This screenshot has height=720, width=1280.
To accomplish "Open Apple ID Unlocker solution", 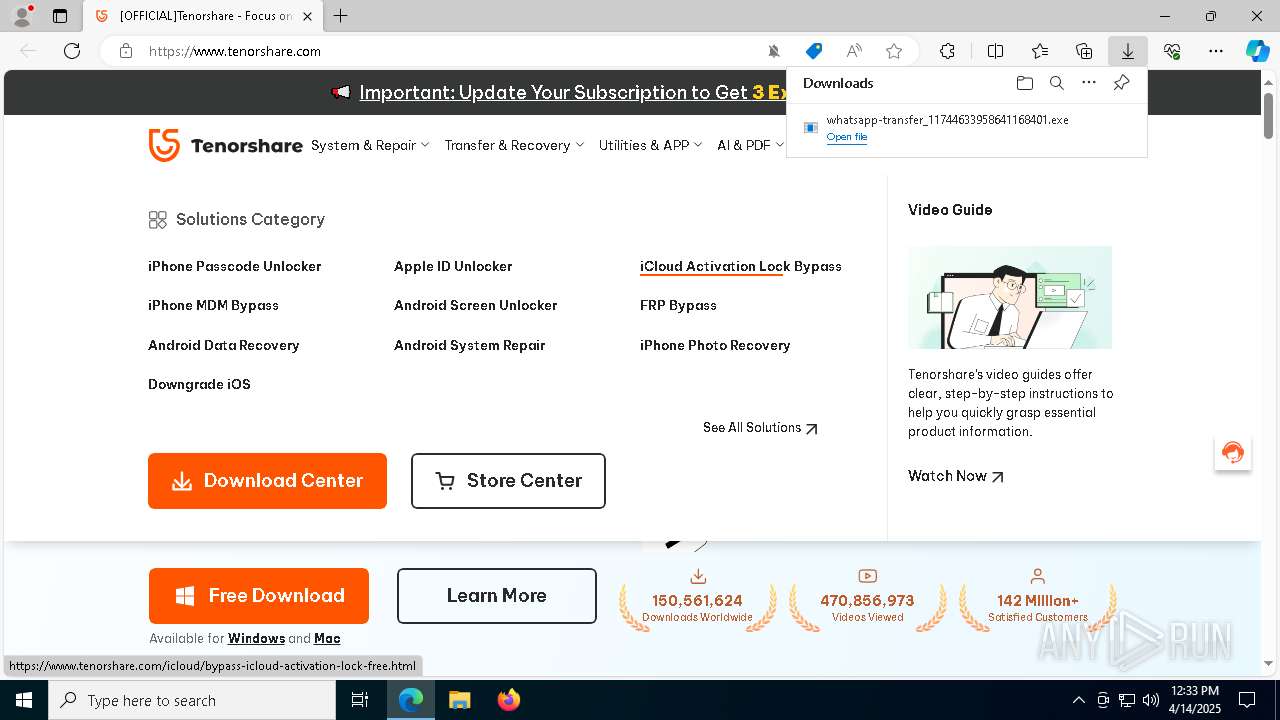I will coord(453,266).
